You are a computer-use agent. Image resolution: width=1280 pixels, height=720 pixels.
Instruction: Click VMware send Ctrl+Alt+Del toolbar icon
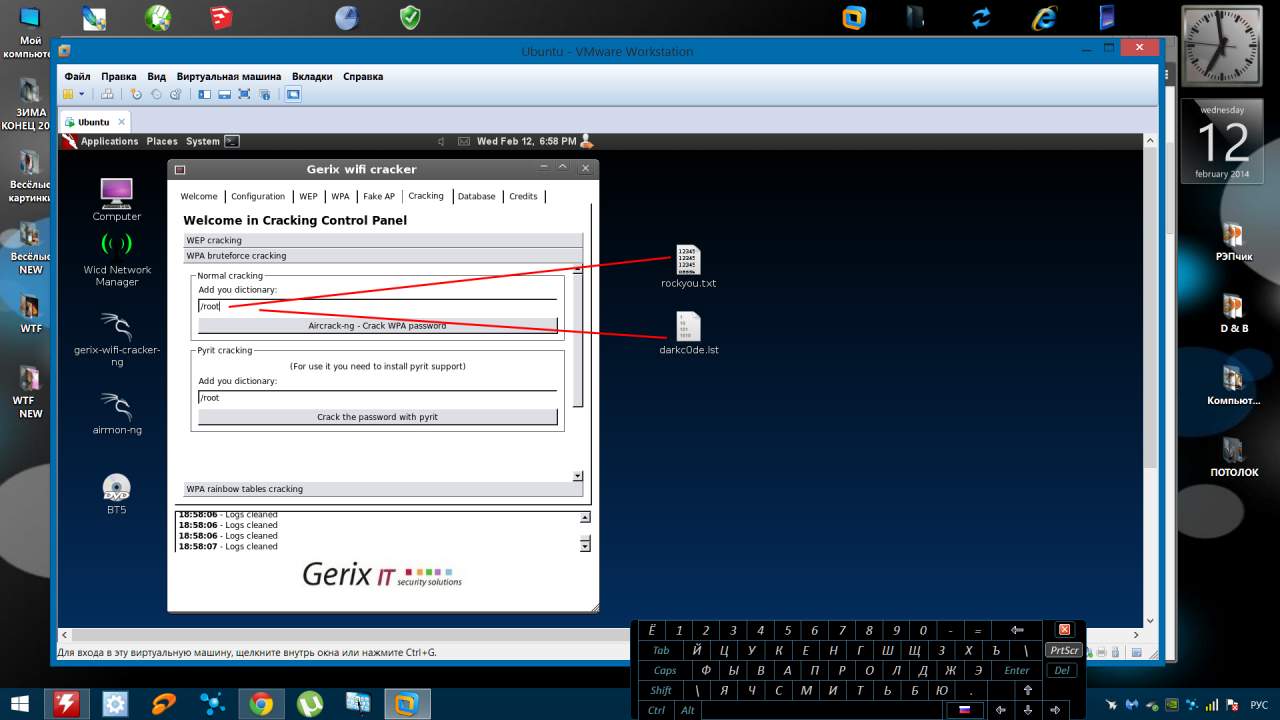coord(108,94)
